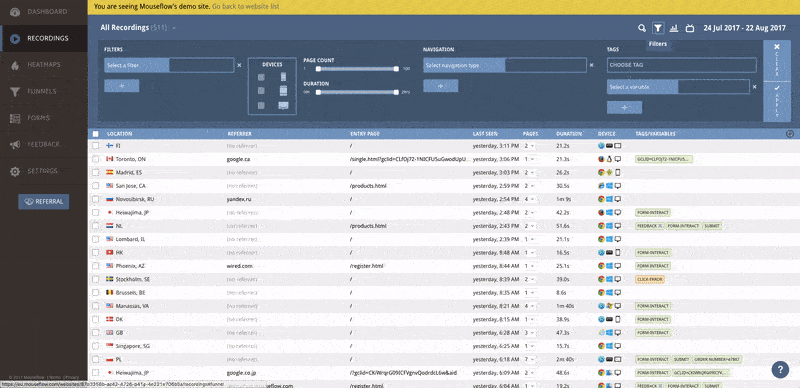Image resolution: width=800 pixels, height=388 pixels.
Task: Add navigation rule with plus under Navigation
Action: coord(440,86)
